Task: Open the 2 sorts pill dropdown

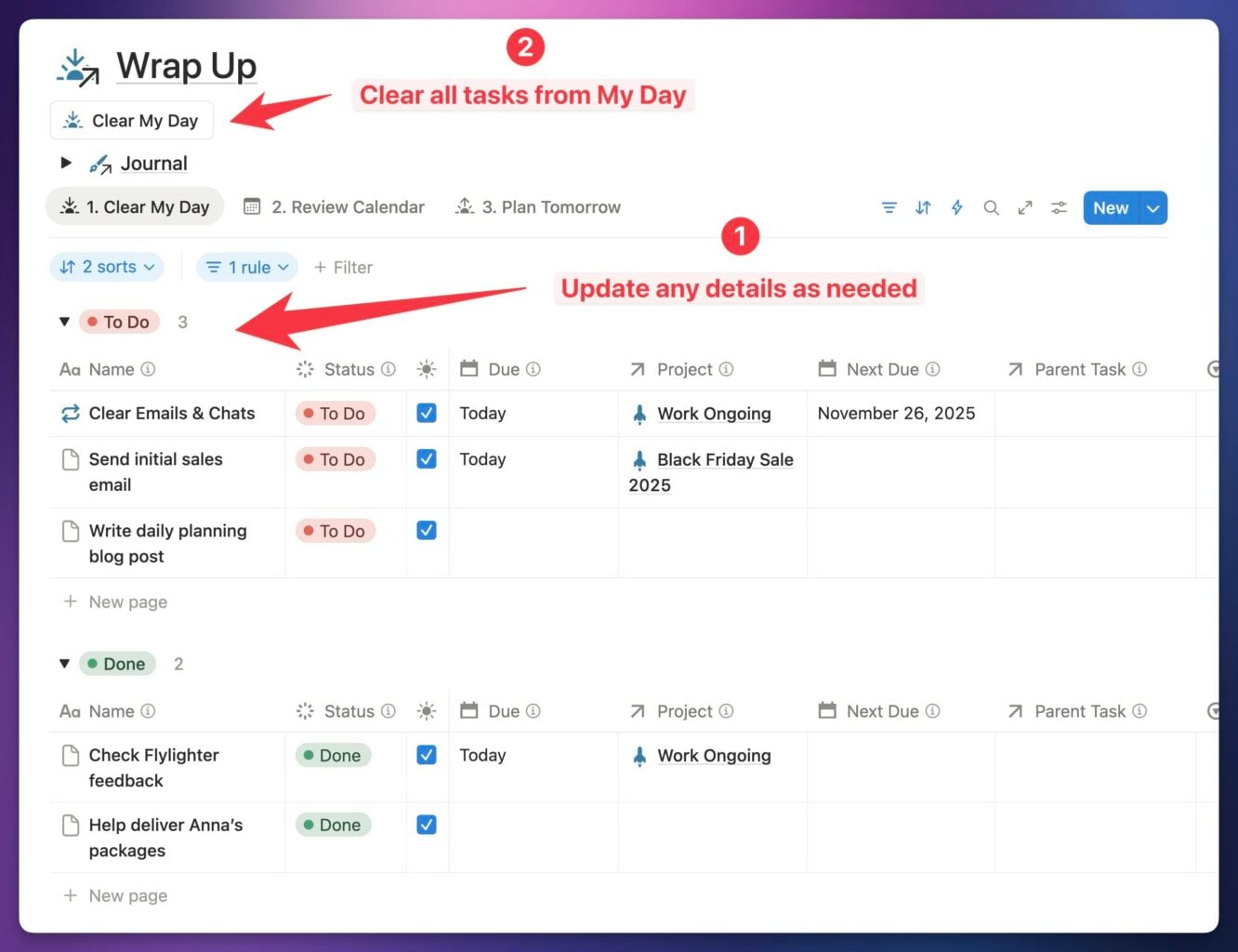Action: coord(107,267)
